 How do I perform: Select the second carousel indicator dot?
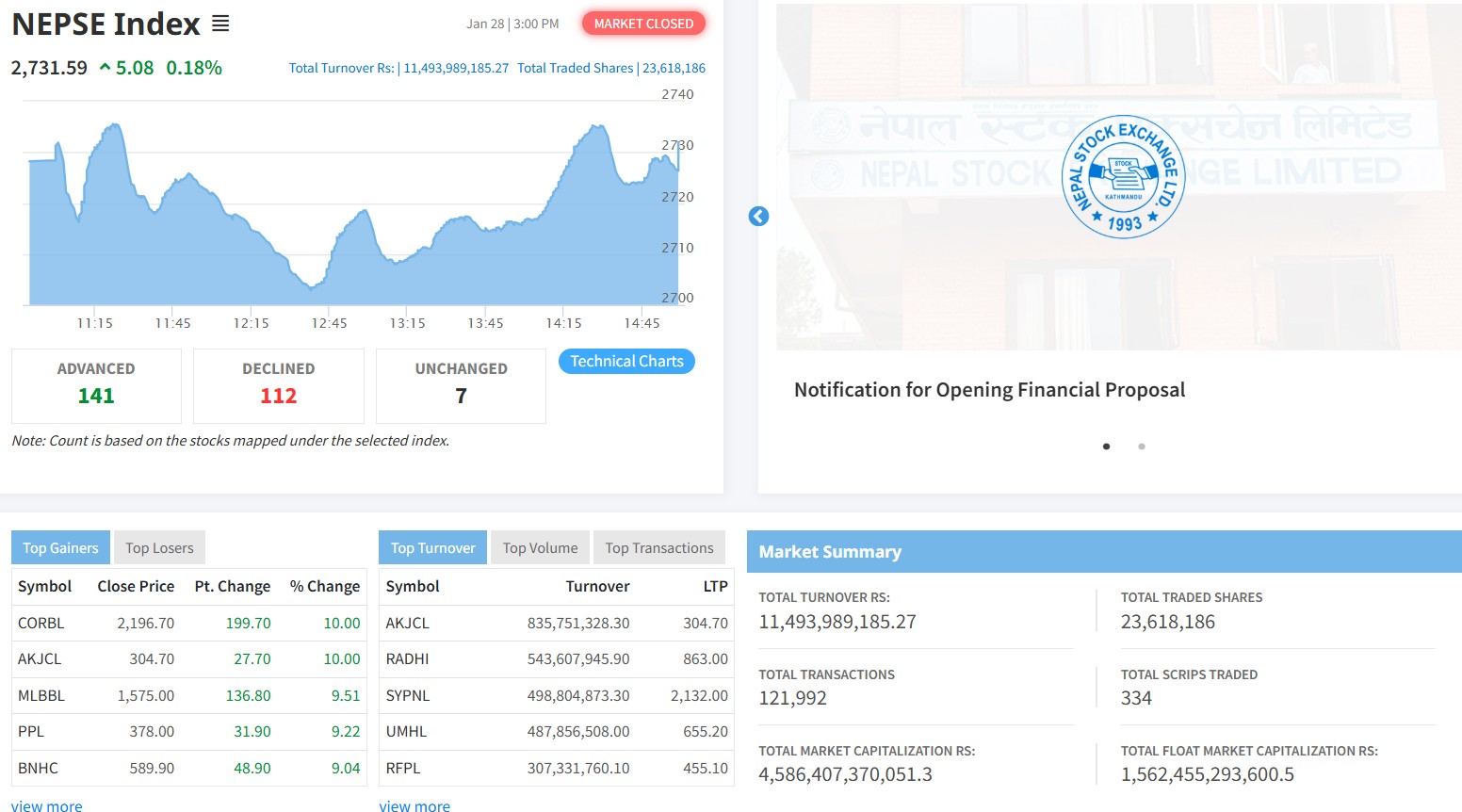(x=1142, y=447)
